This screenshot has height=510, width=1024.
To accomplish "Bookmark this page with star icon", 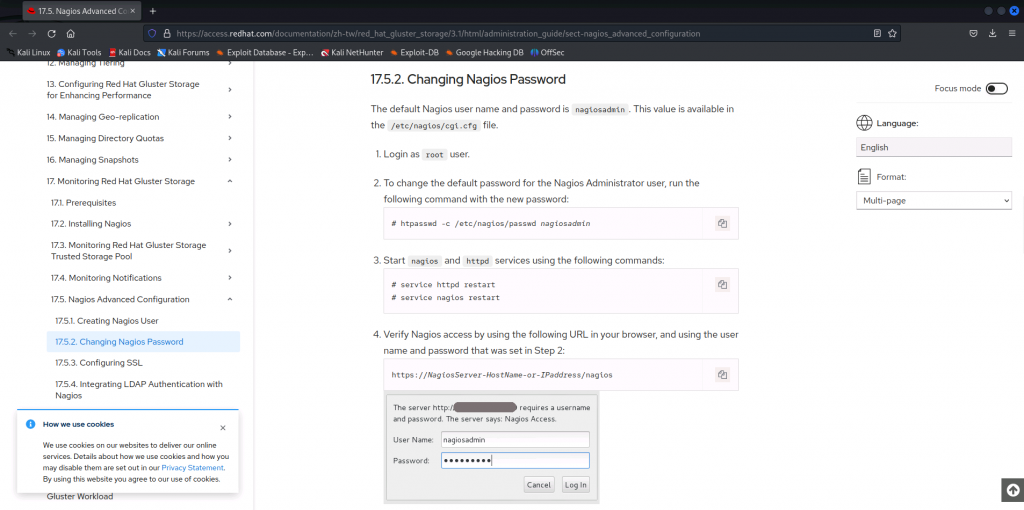I will (892, 33).
